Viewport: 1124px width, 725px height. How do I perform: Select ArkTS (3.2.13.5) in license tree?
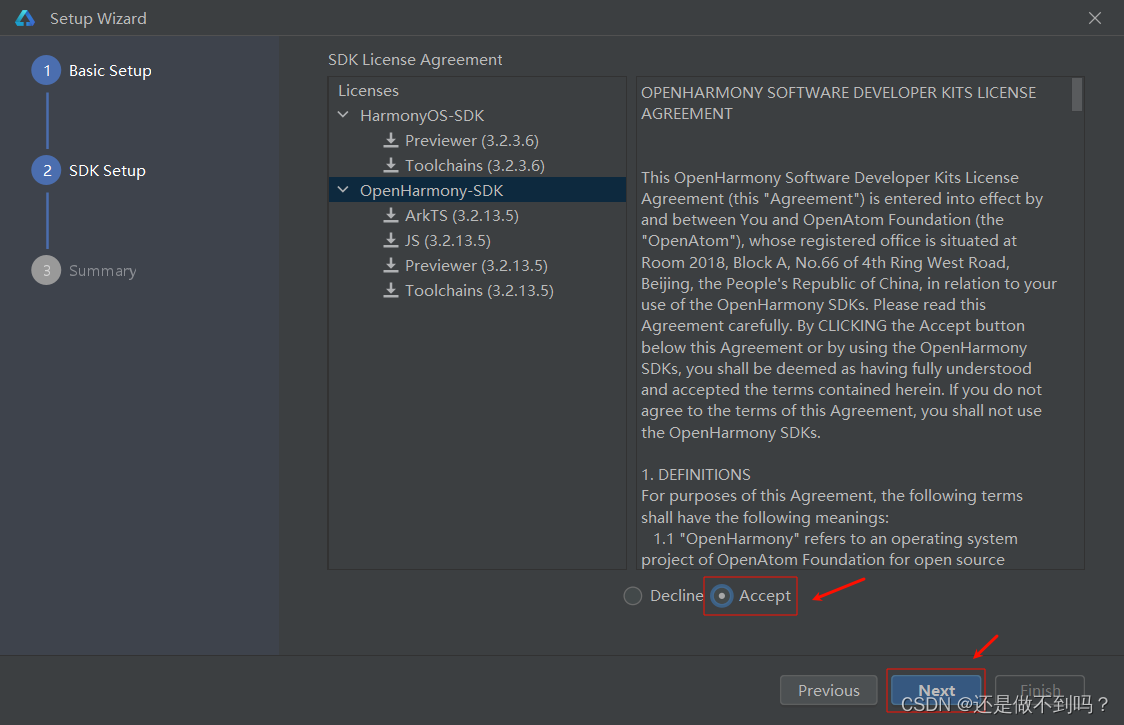click(x=462, y=216)
